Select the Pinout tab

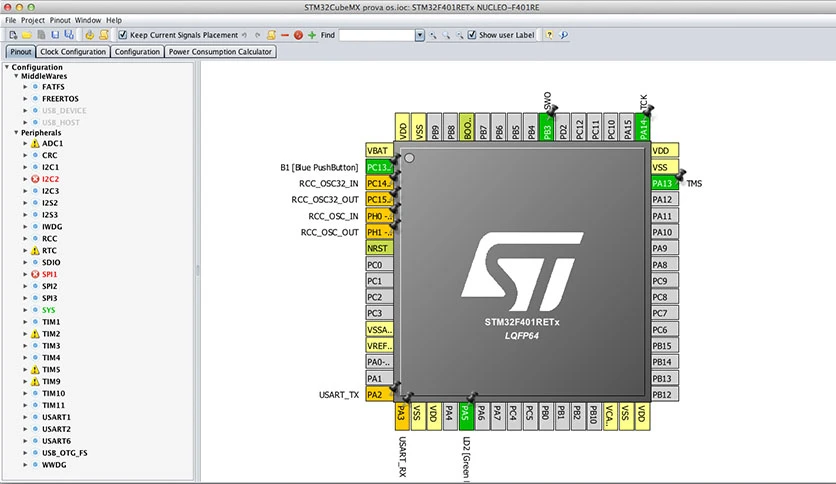pos(21,52)
